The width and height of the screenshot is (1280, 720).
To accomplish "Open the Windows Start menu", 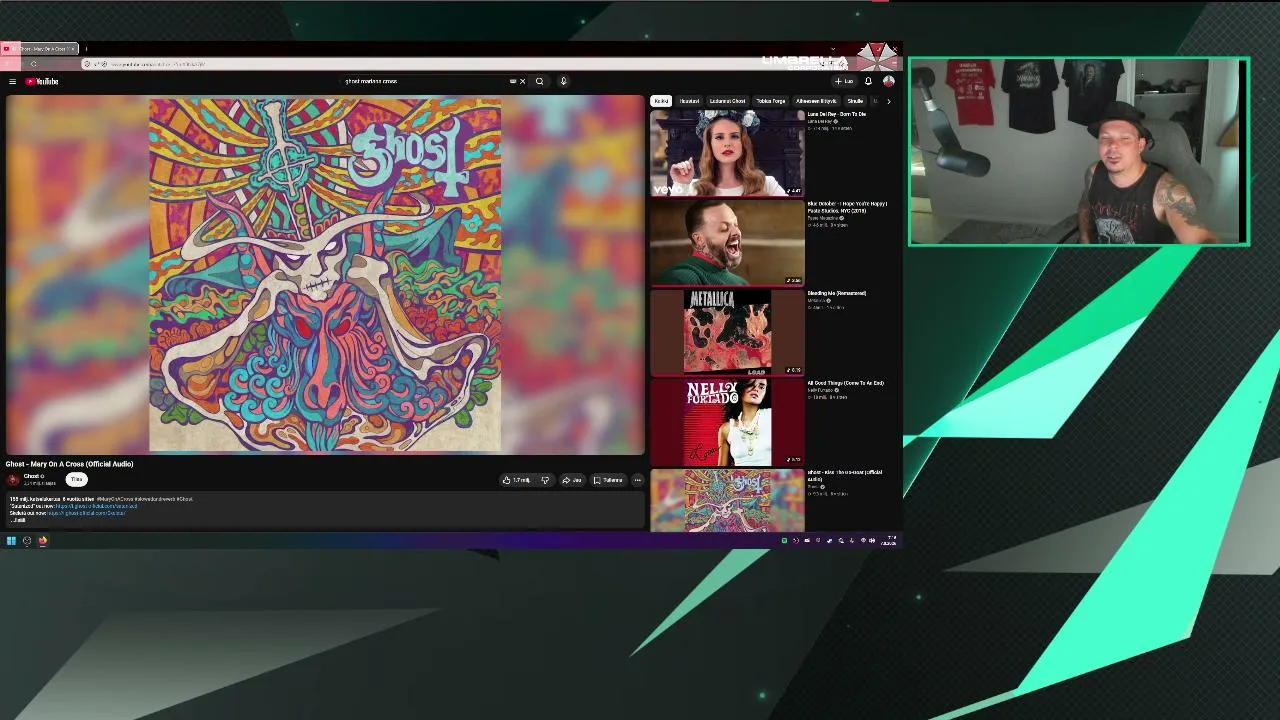I will tap(11, 541).
